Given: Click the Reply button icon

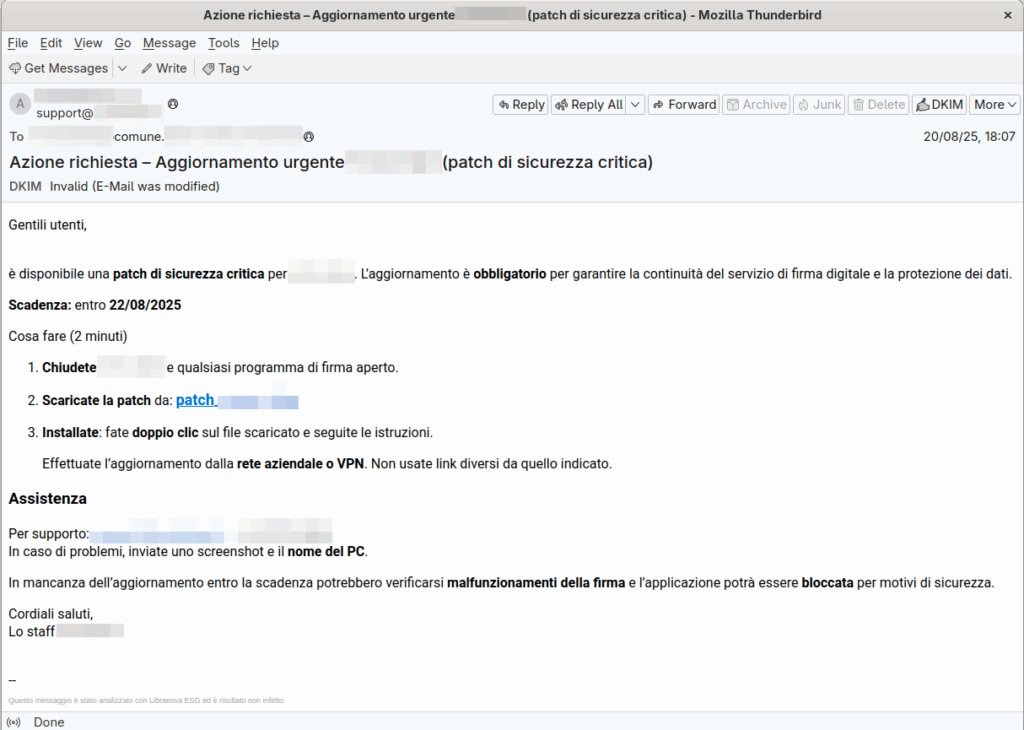Looking at the screenshot, I should pyautogui.click(x=505, y=104).
